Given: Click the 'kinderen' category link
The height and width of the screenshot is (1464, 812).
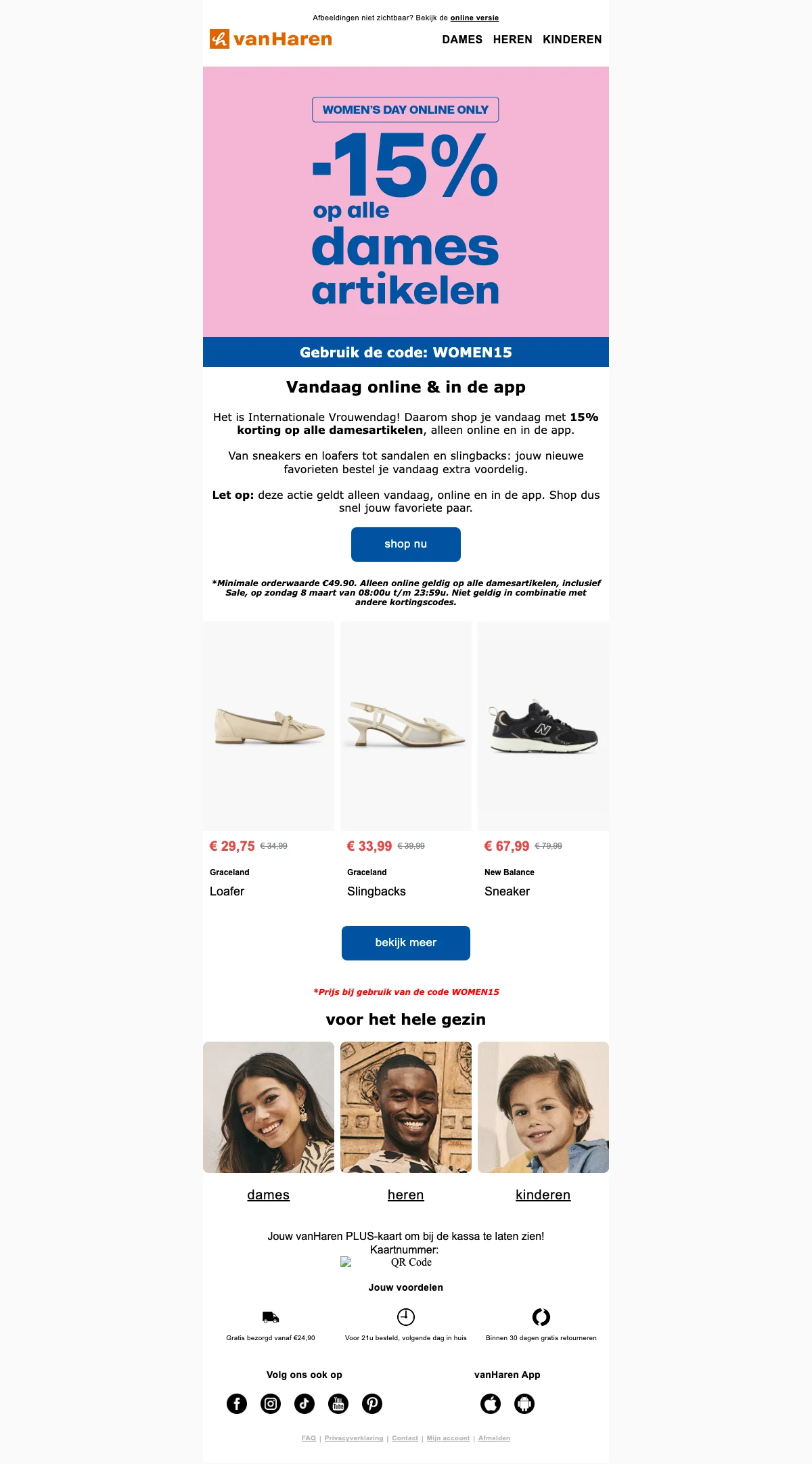Looking at the screenshot, I should (x=543, y=1195).
